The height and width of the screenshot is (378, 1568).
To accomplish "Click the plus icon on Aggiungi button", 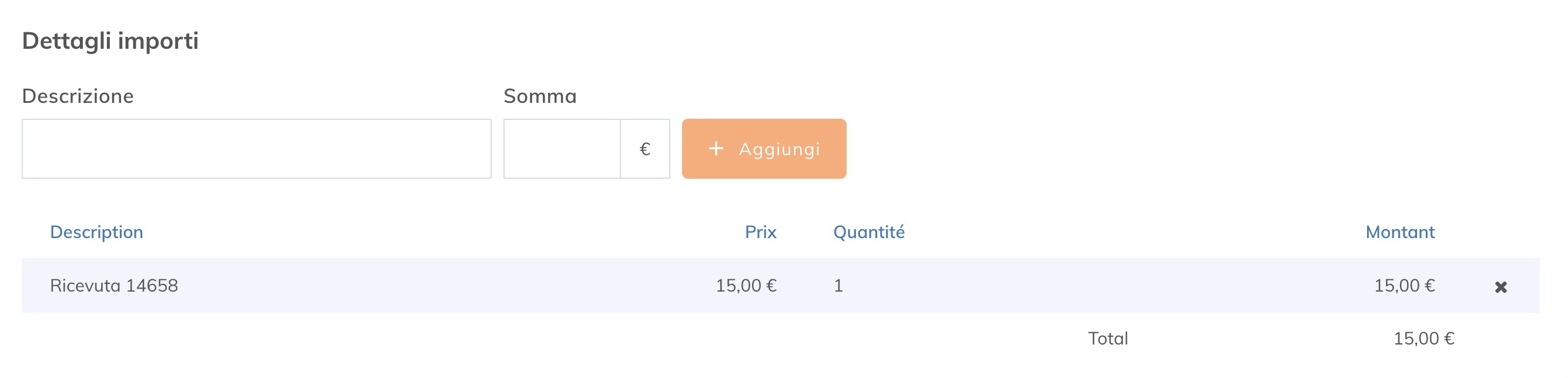I will click(x=716, y=148).
